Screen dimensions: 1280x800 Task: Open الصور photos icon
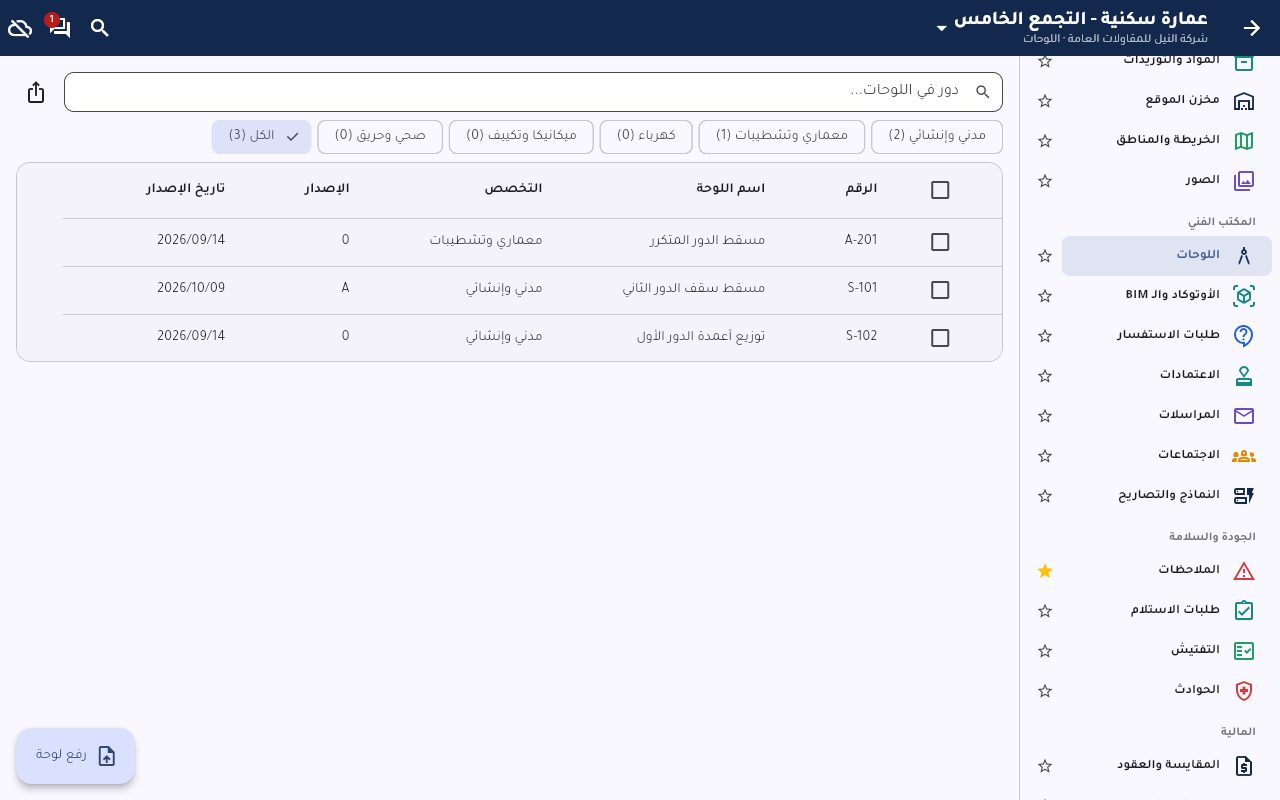pyautogui.click(x=1244, y=181)
